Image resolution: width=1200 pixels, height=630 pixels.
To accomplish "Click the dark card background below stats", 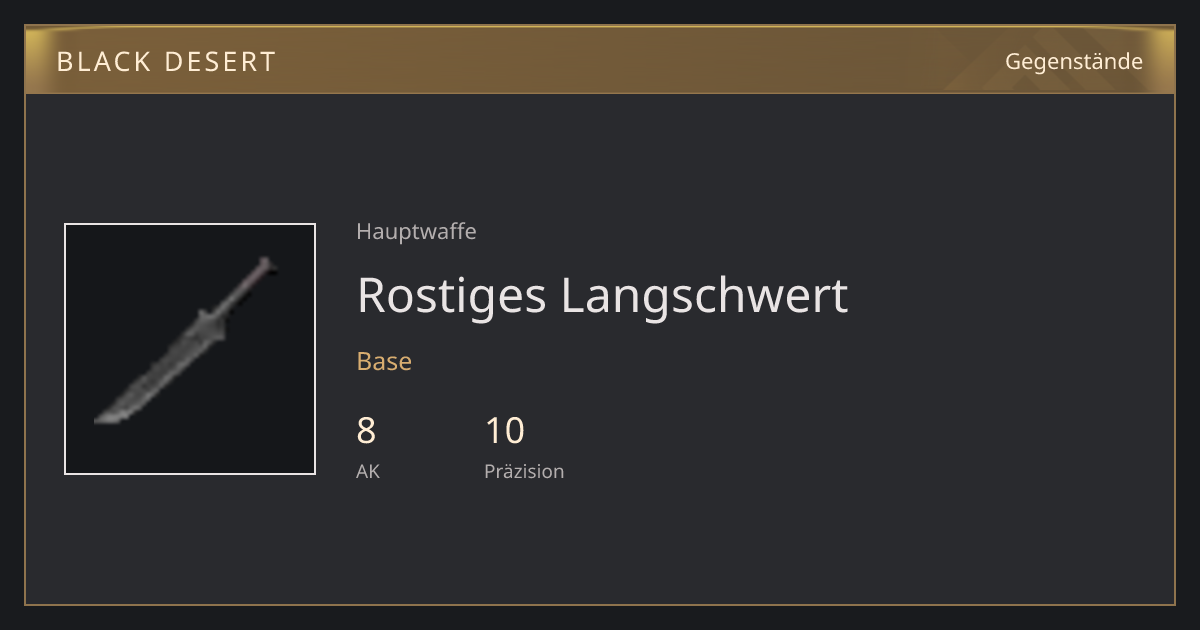I will (600, 545).
